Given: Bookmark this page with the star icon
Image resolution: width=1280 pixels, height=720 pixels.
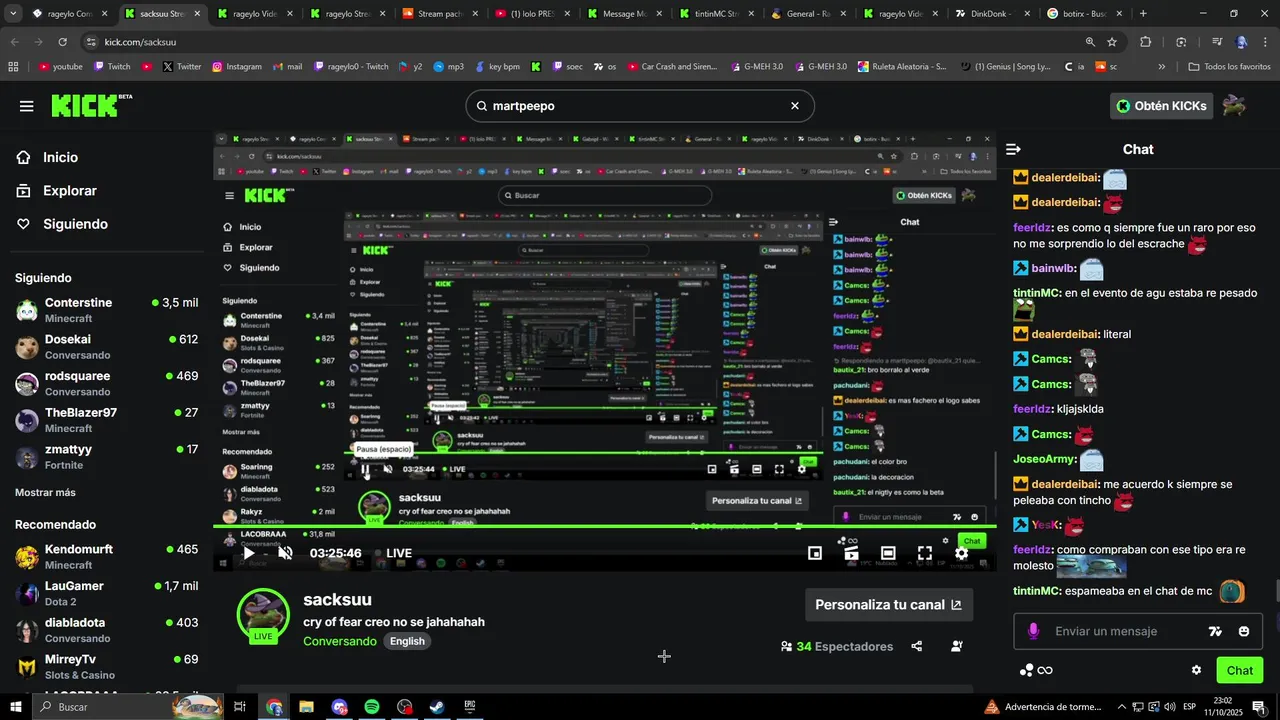Looking at the screenshot, I should pyautogui.click(x=1112, y=42).
